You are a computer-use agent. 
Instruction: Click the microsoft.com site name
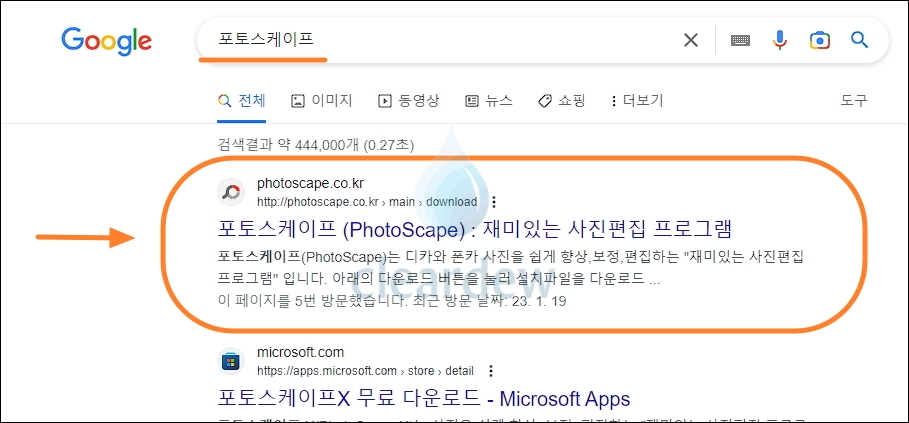click(300, 352)
